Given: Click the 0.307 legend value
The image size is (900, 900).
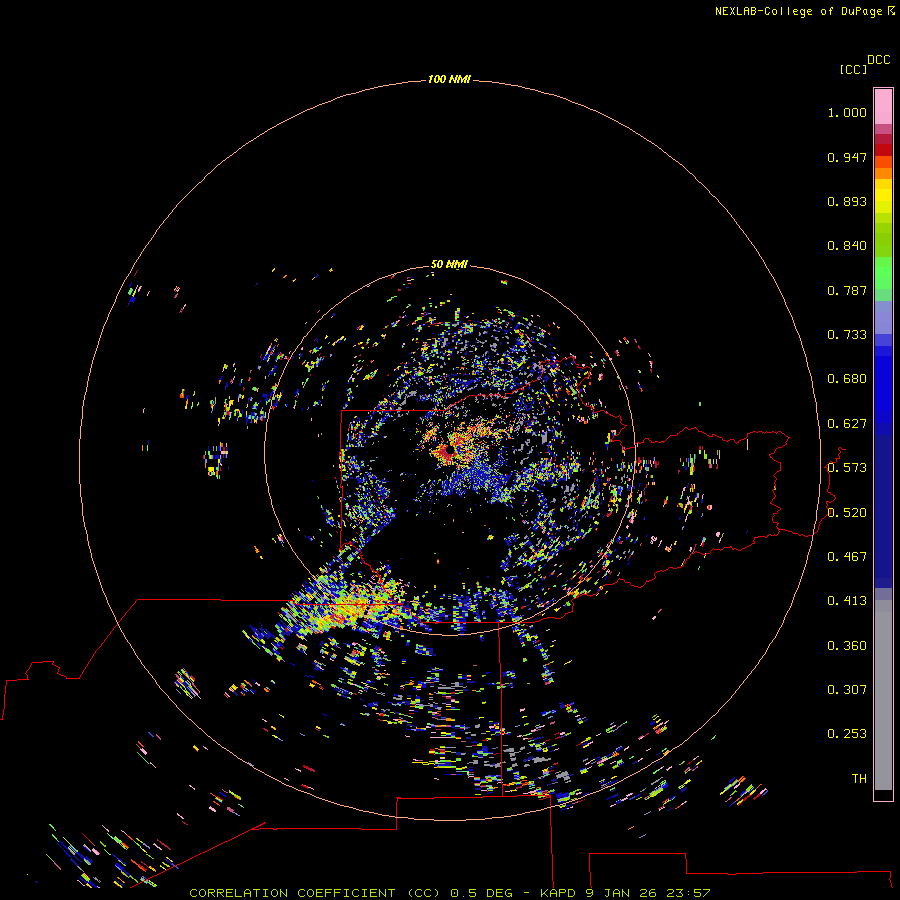Looking at the screenshot, I should (x=847, y=690).
